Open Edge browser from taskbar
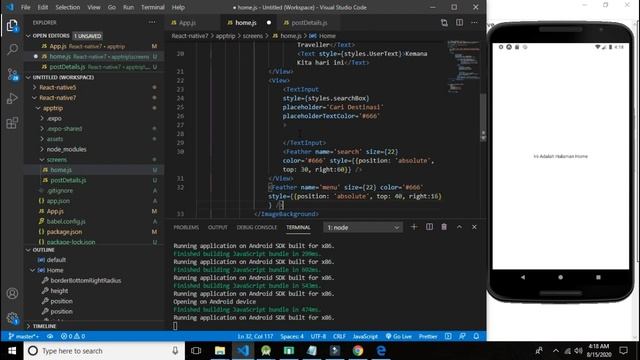Image resolution: width=640 pixels, height=360 pixels. pyautogui.click(x=381, y=351)
